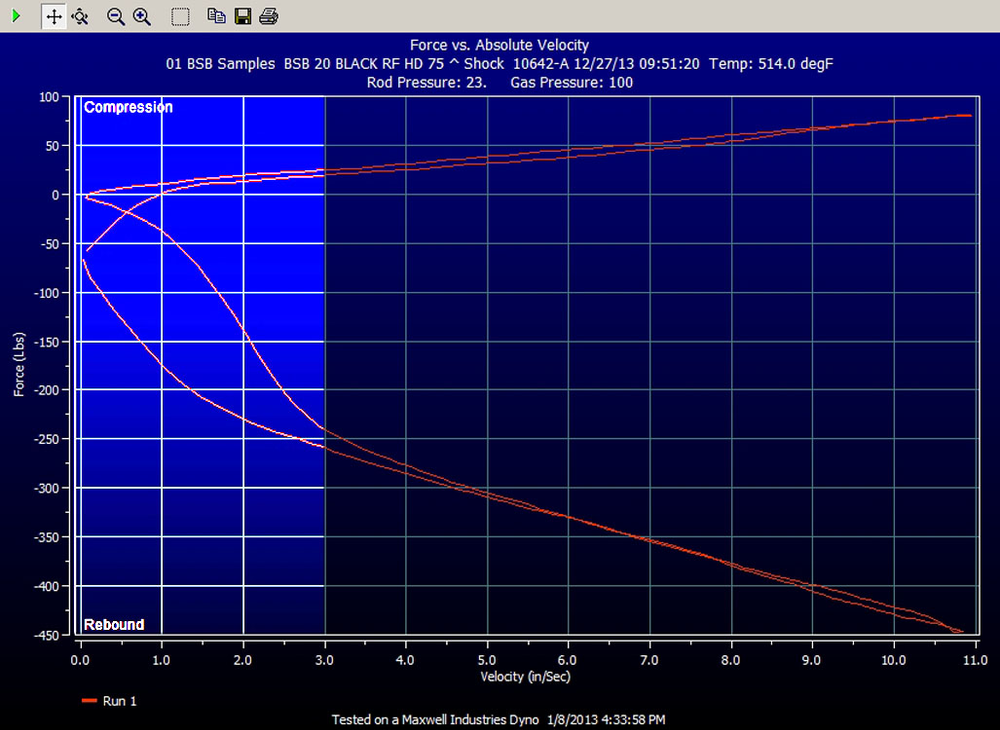The width and height of the screenshot is (1000, 730).
Task: Click the Compression label in the chart
Action: 128,107
